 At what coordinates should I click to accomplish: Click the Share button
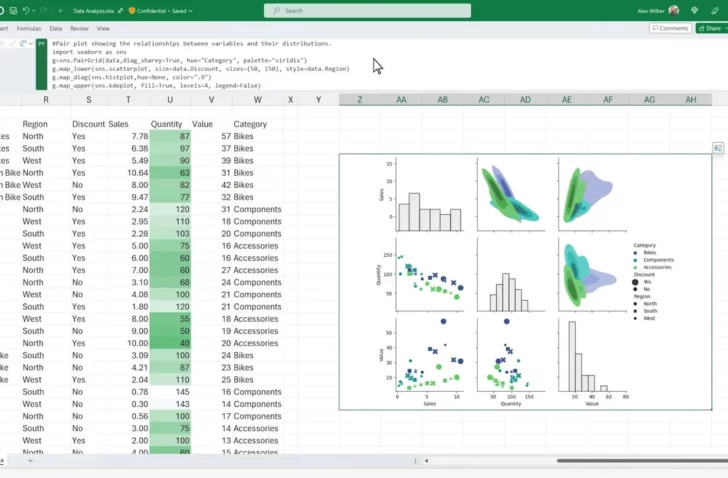[x=710, y=28]
